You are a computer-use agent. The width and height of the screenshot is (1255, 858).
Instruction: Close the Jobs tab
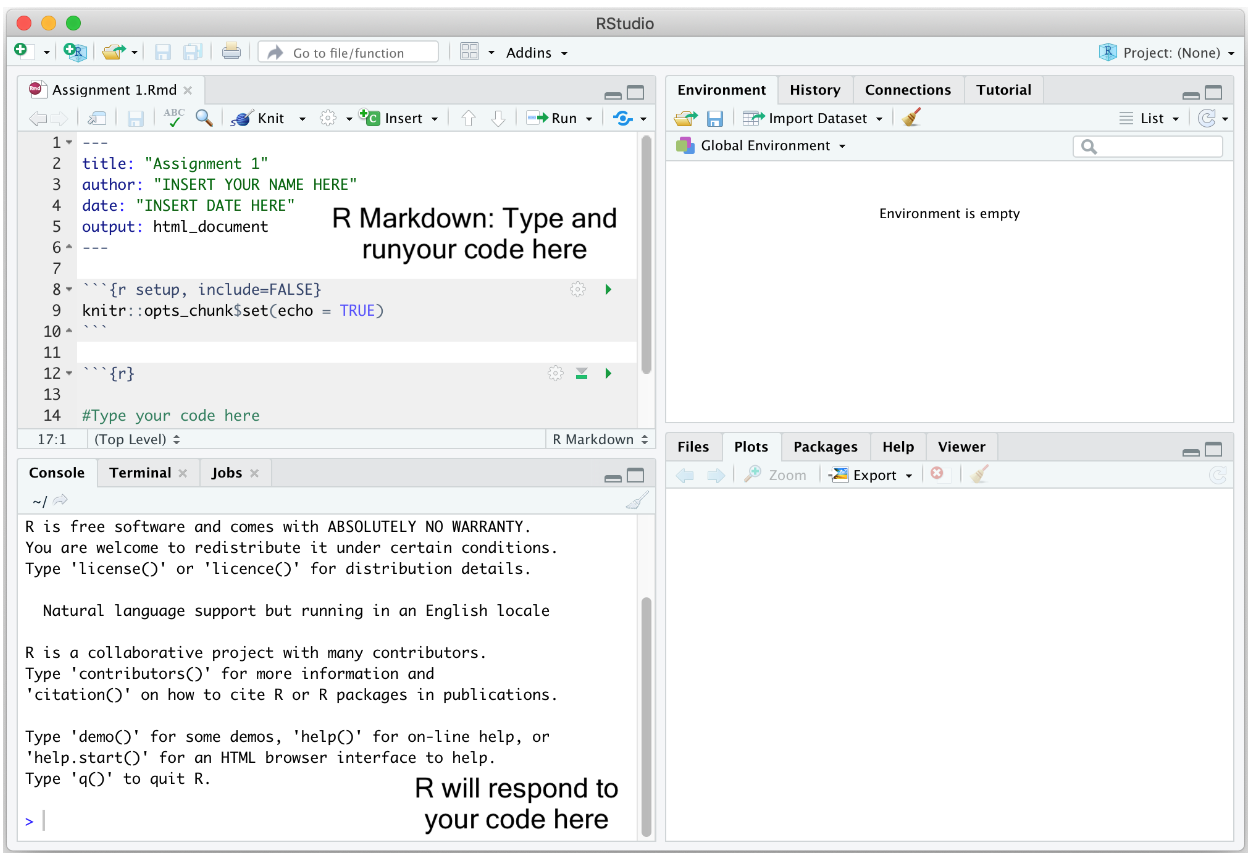coord(254,473)
